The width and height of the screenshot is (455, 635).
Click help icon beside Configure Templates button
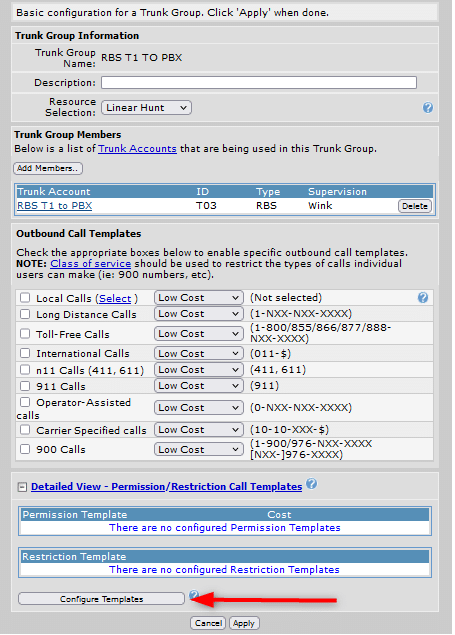(194, 595)
